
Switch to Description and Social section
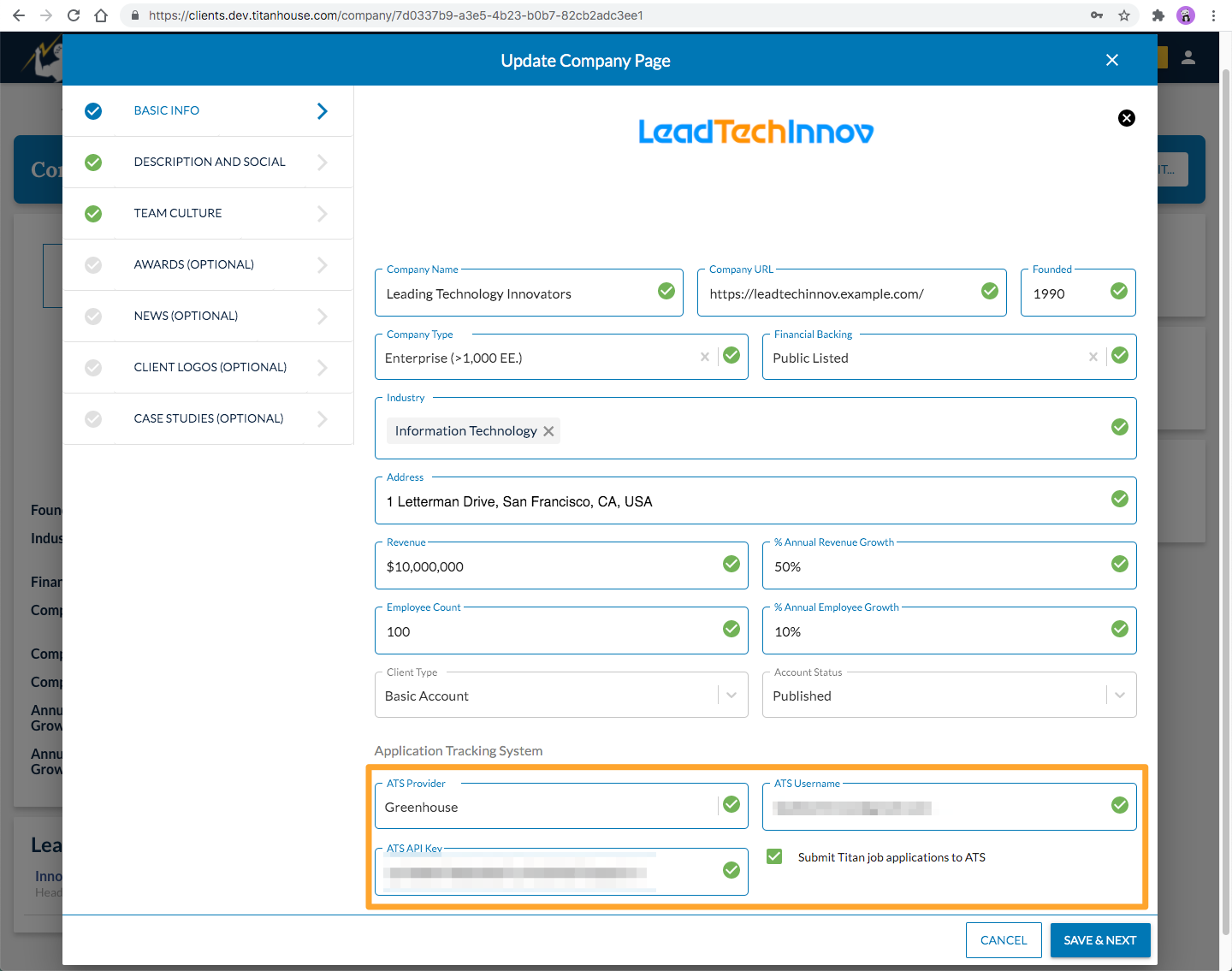point(209,162)
